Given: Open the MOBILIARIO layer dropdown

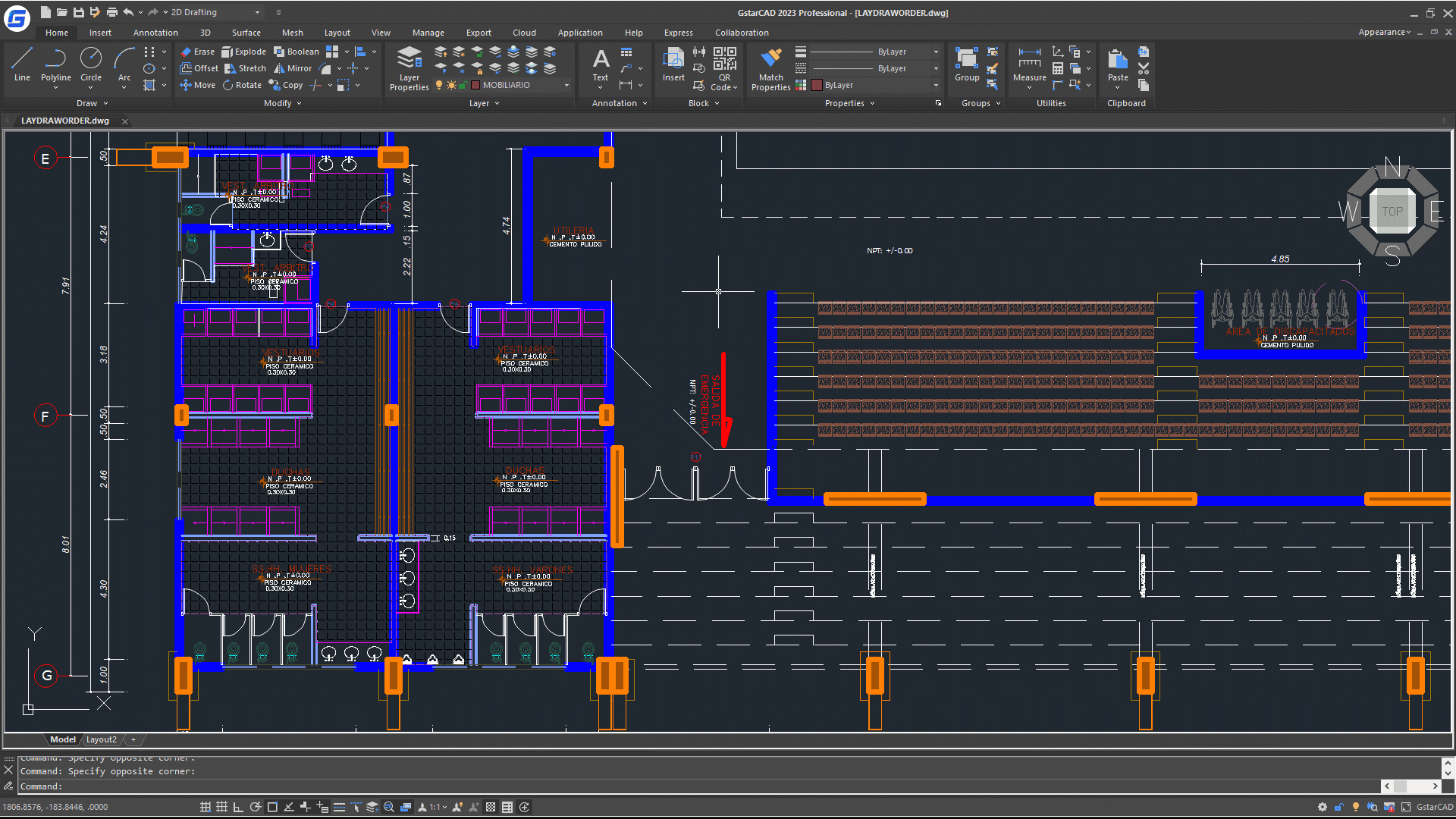Looking at the screenshot, I should pyautogui.click(x=566, y=85).
